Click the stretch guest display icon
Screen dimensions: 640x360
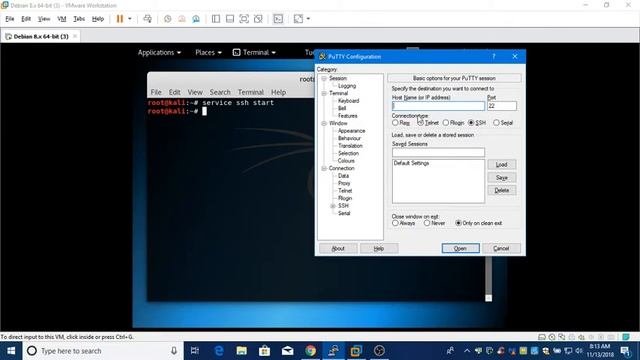click(298, 19)
